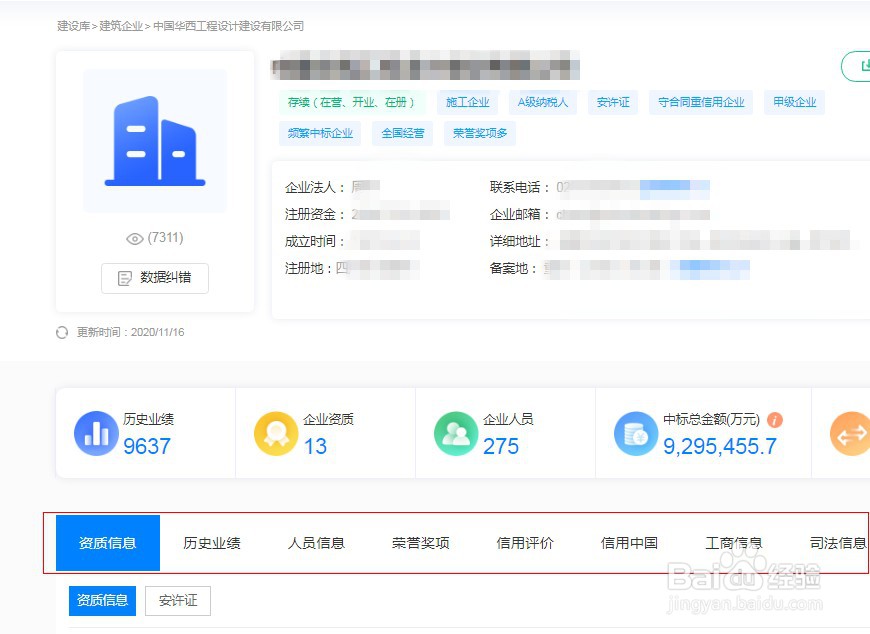Image resolution: width=870 pixels, height=634 pixels.
Task: Click the eye icon showing view count 7311
Action: (x=135, y=238)
